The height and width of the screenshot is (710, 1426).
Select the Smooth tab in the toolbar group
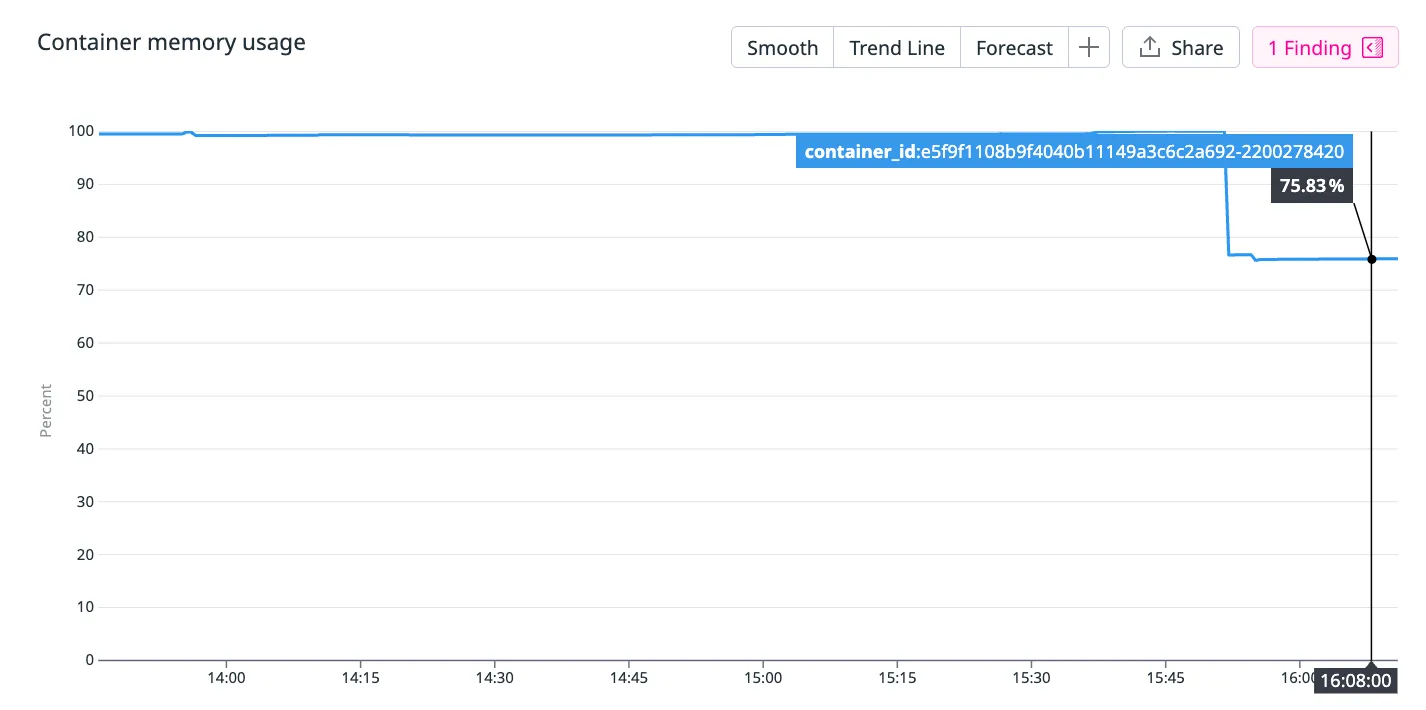tap(782, 47)
